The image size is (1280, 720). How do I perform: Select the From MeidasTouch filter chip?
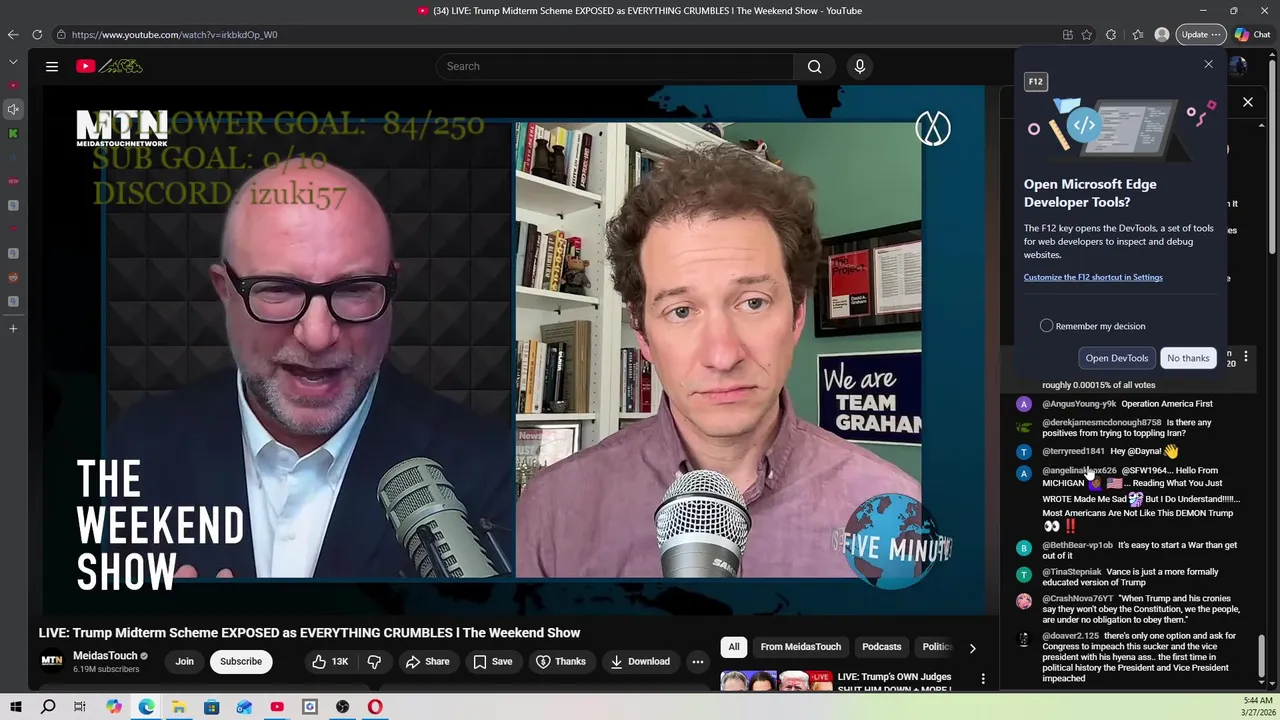coord(801,647)
